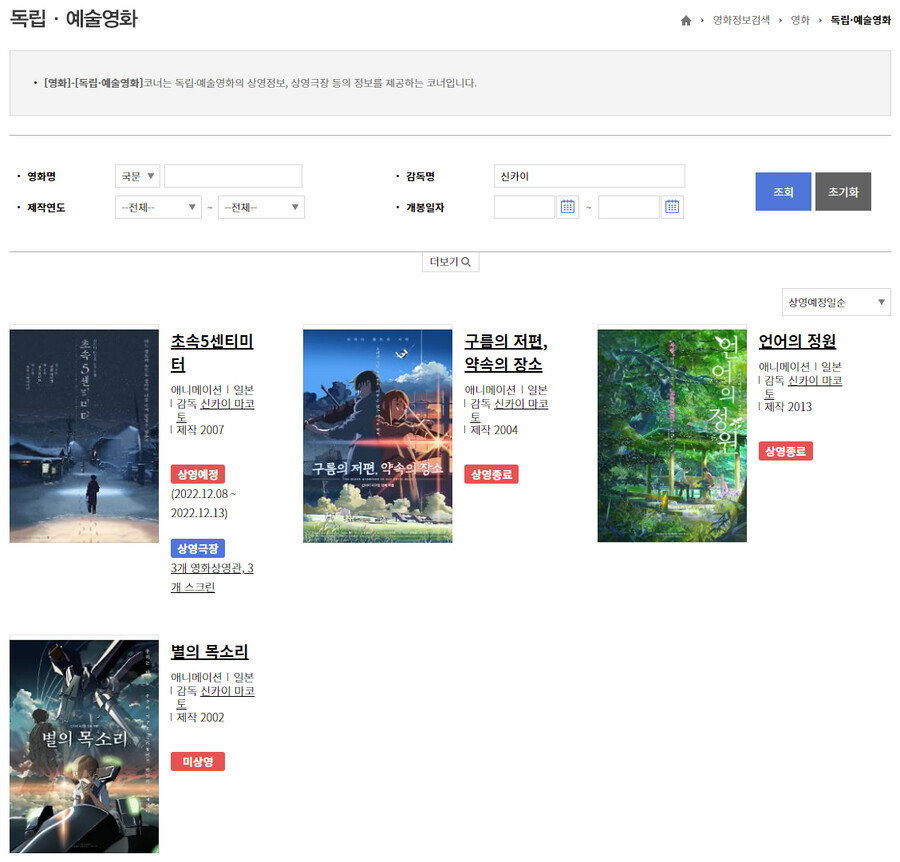Go to the home icon in breadcrumb
Screen dimensions: 900x862
coord(685,21)
